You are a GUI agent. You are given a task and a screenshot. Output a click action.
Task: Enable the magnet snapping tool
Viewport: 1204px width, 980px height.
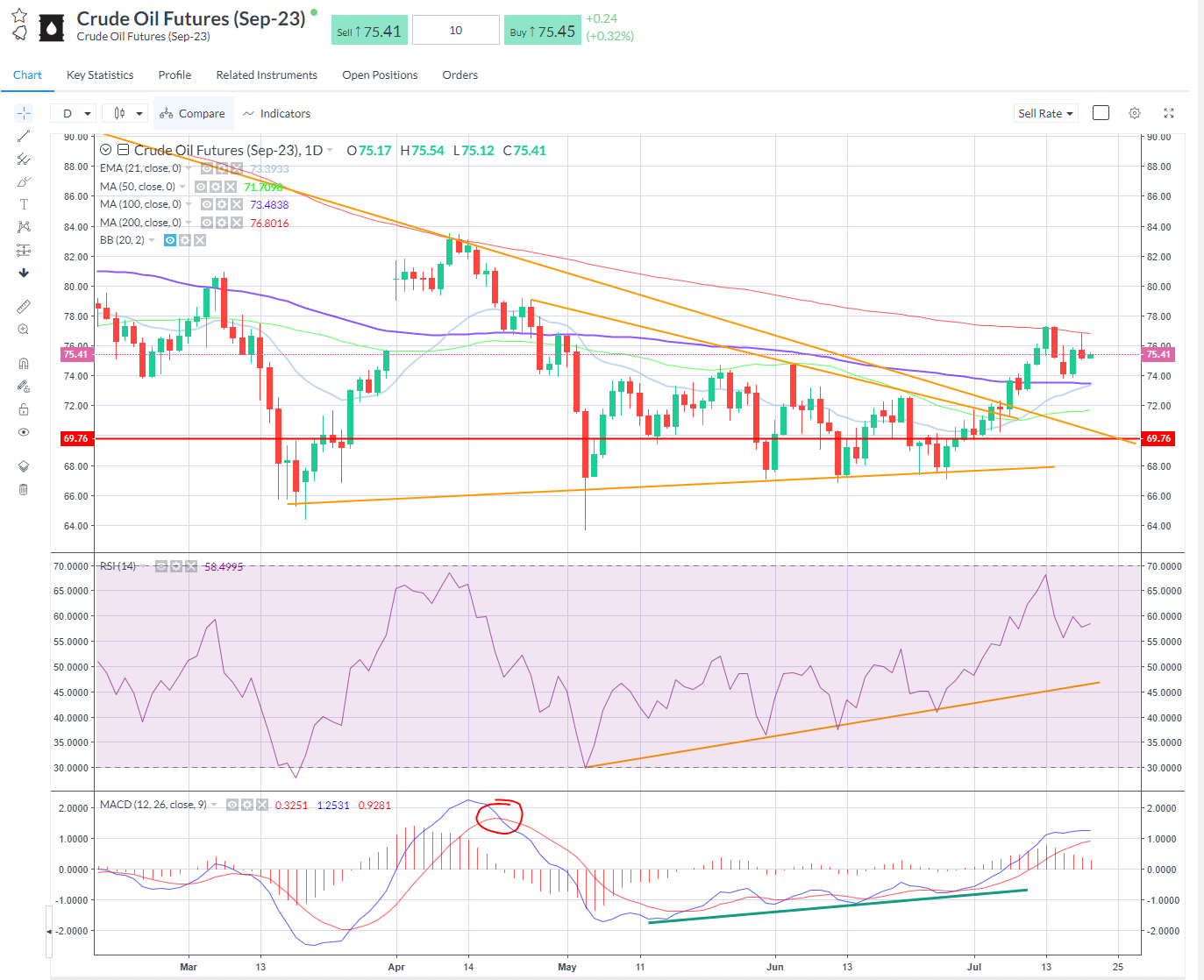[24, 362]
